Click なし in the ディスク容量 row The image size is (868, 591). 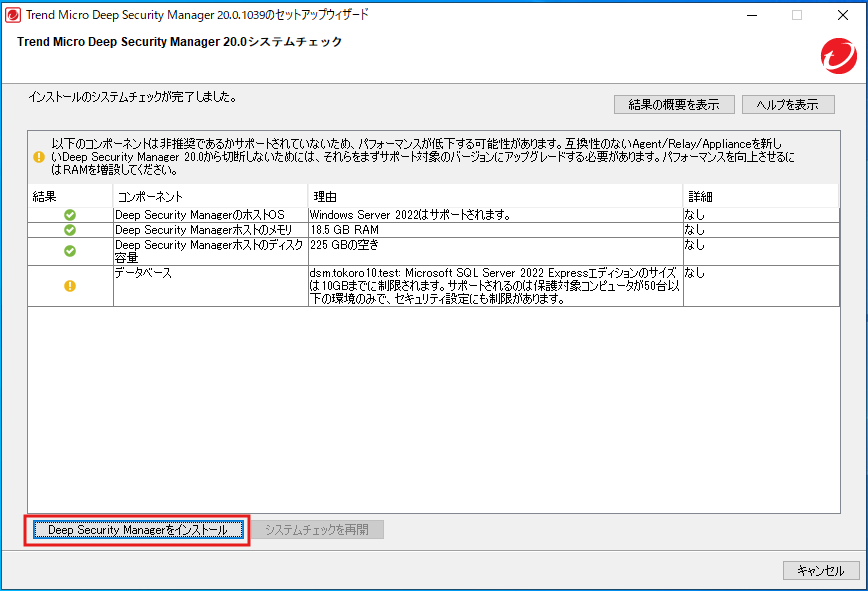(x=694, y=245)
